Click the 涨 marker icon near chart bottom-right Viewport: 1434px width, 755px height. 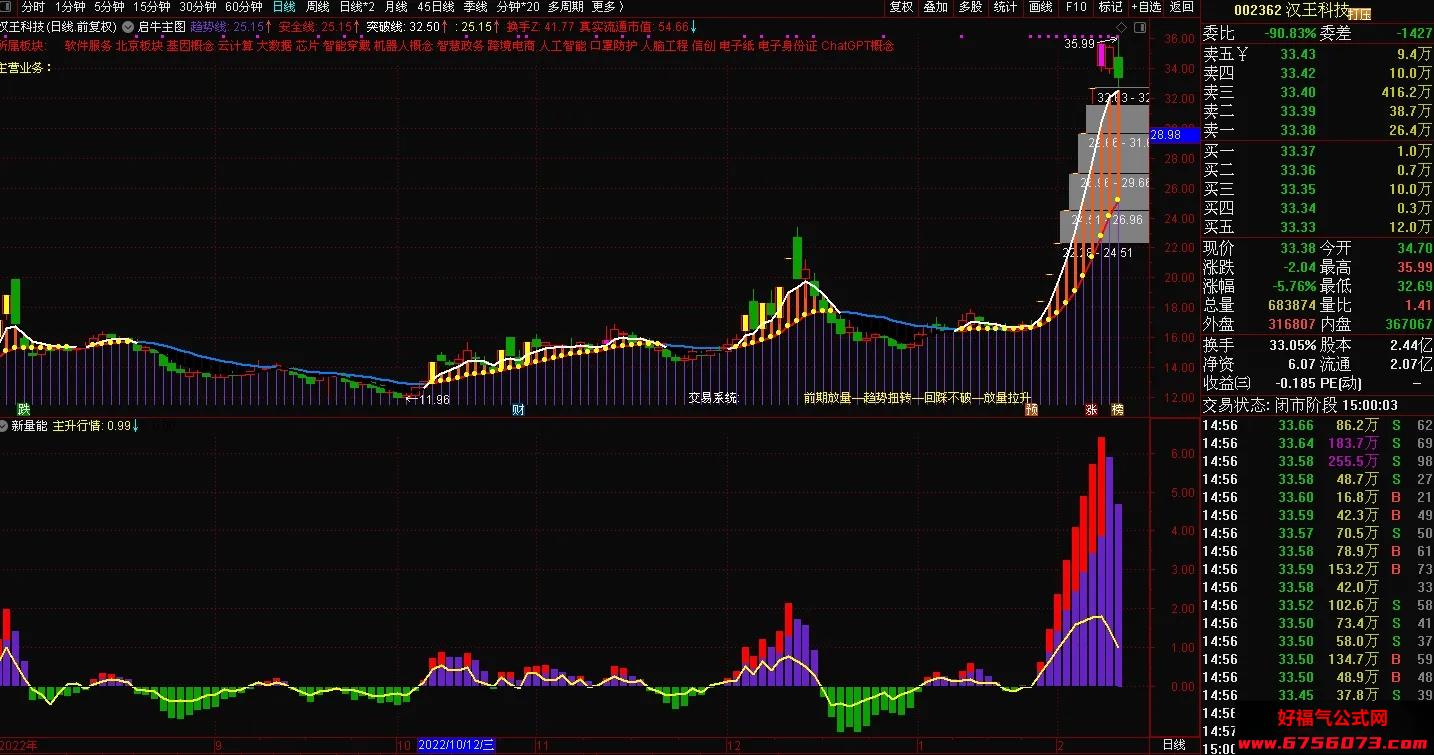tap(1092, 410)
